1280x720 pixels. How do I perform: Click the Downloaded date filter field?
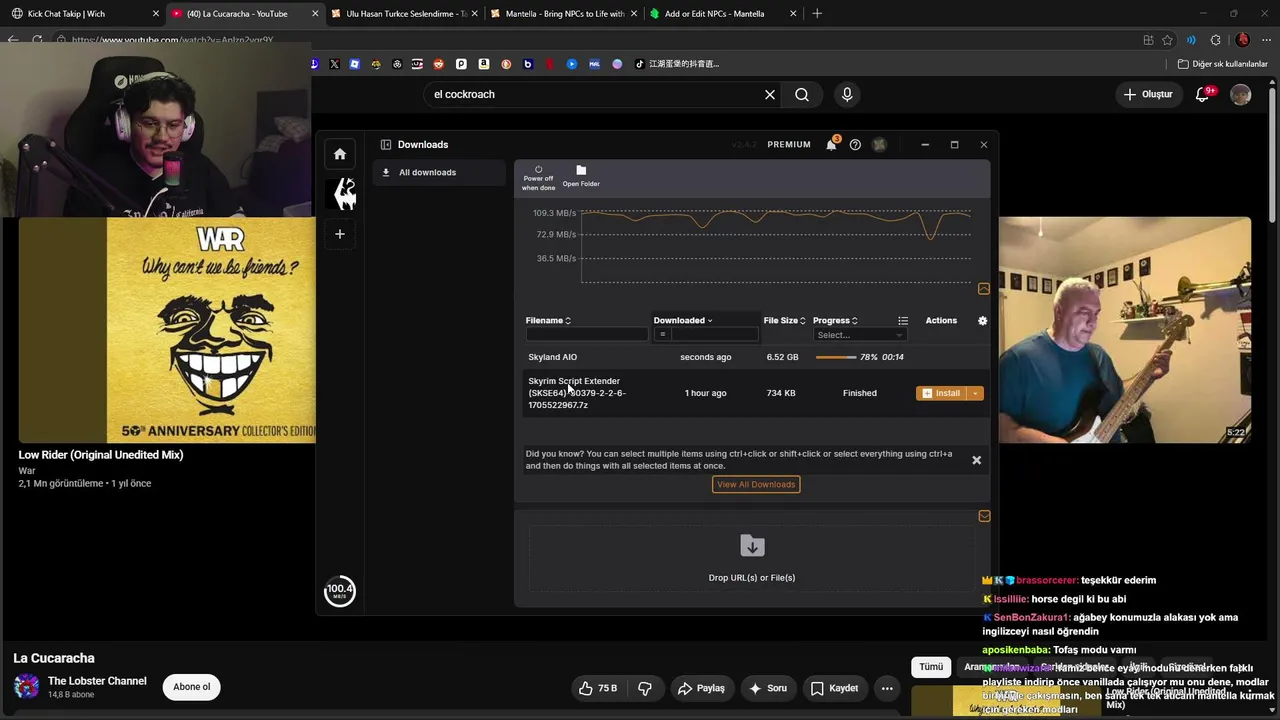[714, 335]
